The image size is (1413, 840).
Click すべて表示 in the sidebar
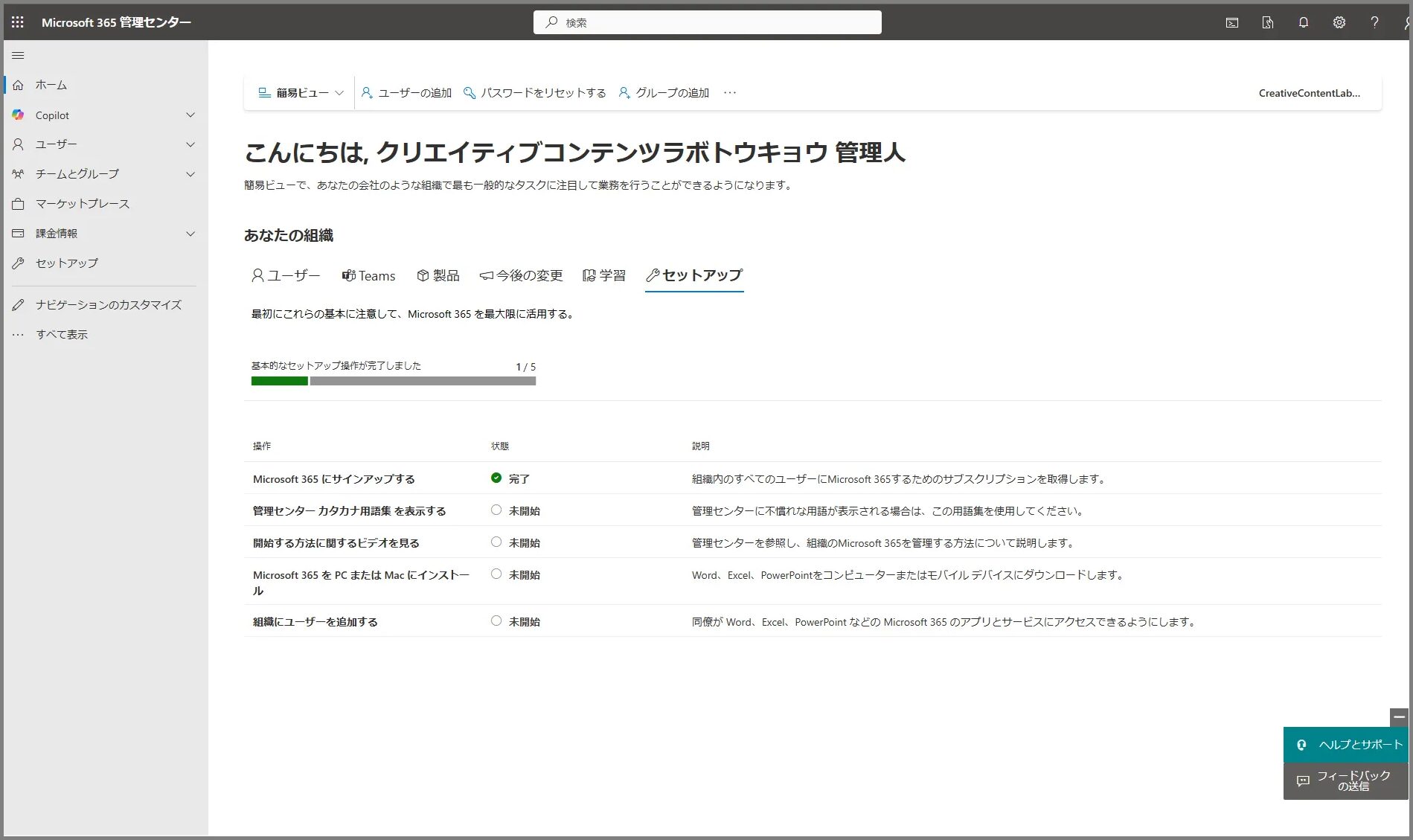[x=62, y=335]
